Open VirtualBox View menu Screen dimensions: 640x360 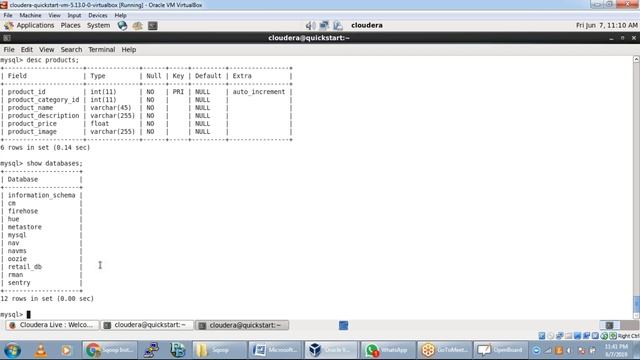(54, 15)
